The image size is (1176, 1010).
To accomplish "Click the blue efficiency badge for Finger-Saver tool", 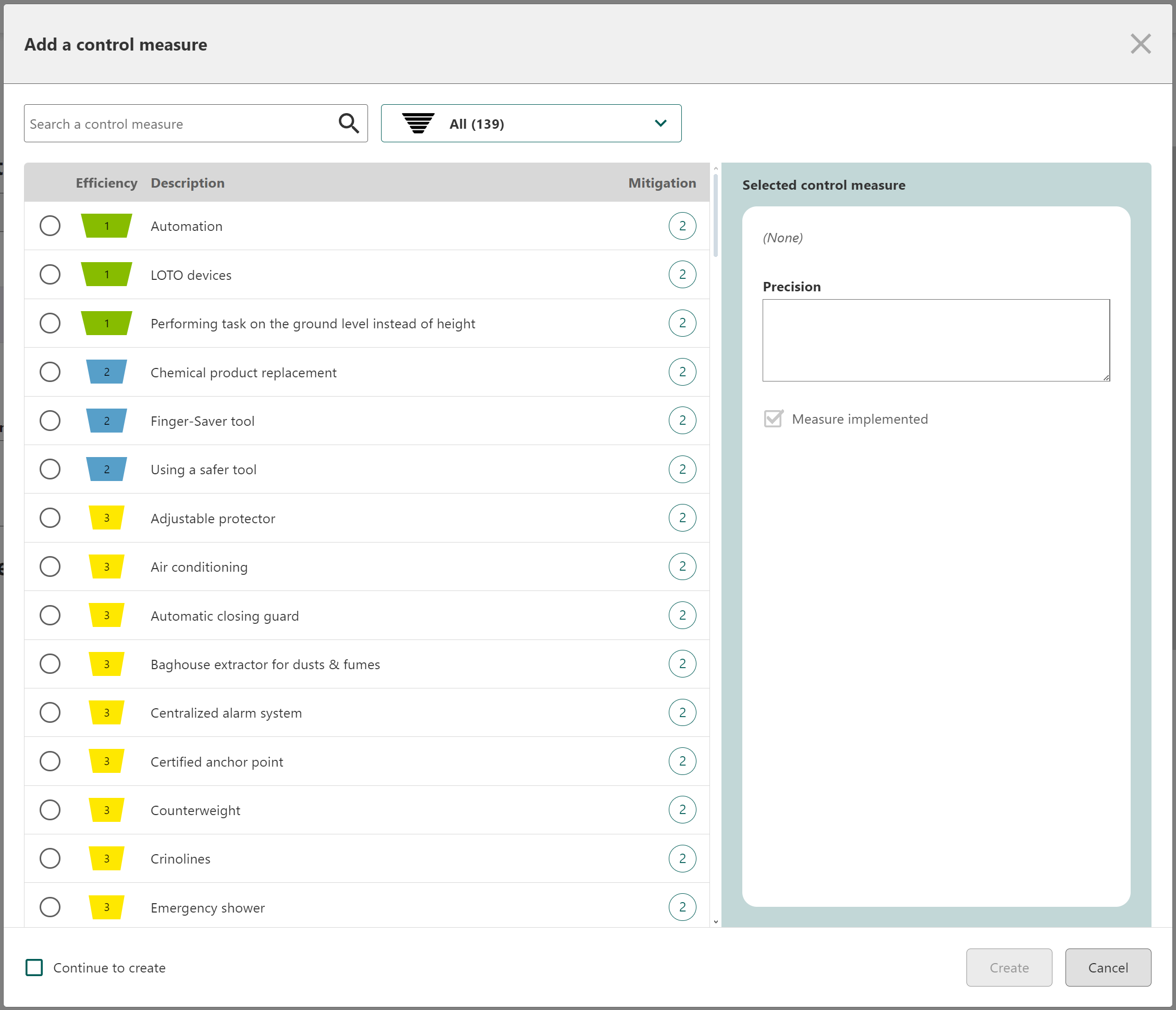I will [106, 421].
